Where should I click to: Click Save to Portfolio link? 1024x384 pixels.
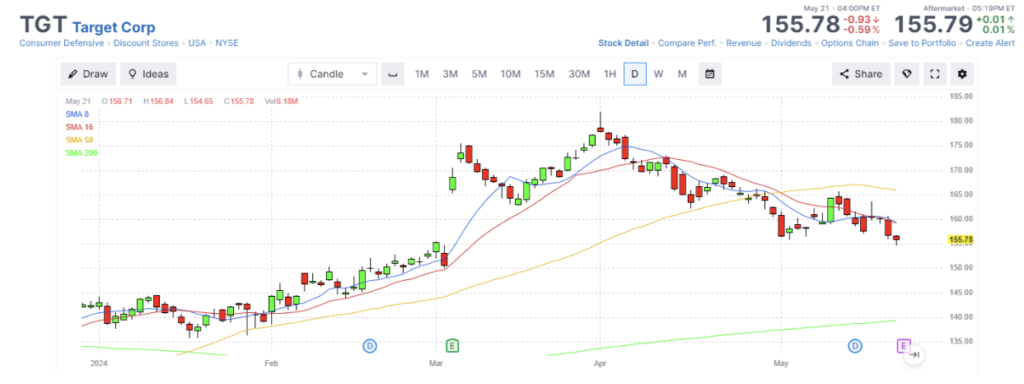922,43
